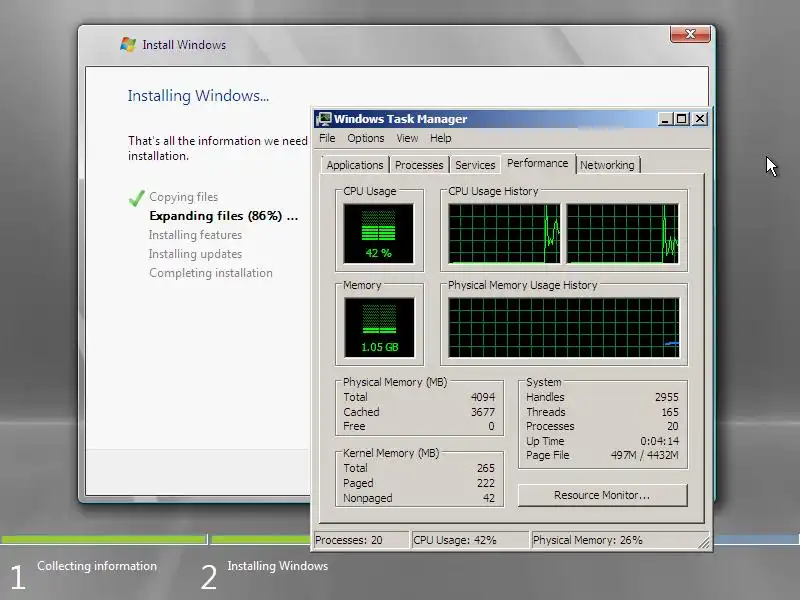800x600 pixels.
Task: Minimize the Task Manager window
Action: click(664, 119)
